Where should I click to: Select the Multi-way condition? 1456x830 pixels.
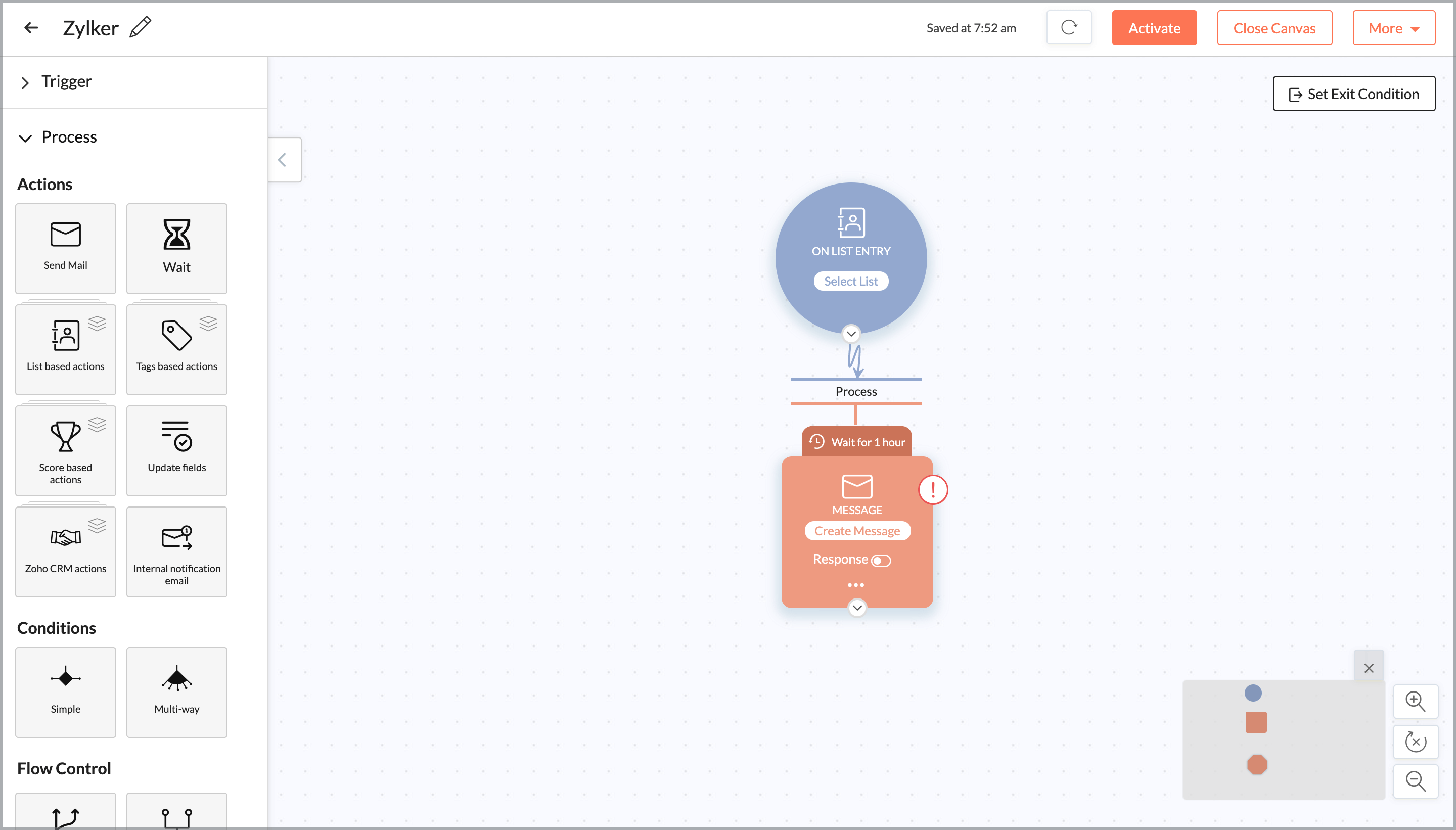[176, 691]
